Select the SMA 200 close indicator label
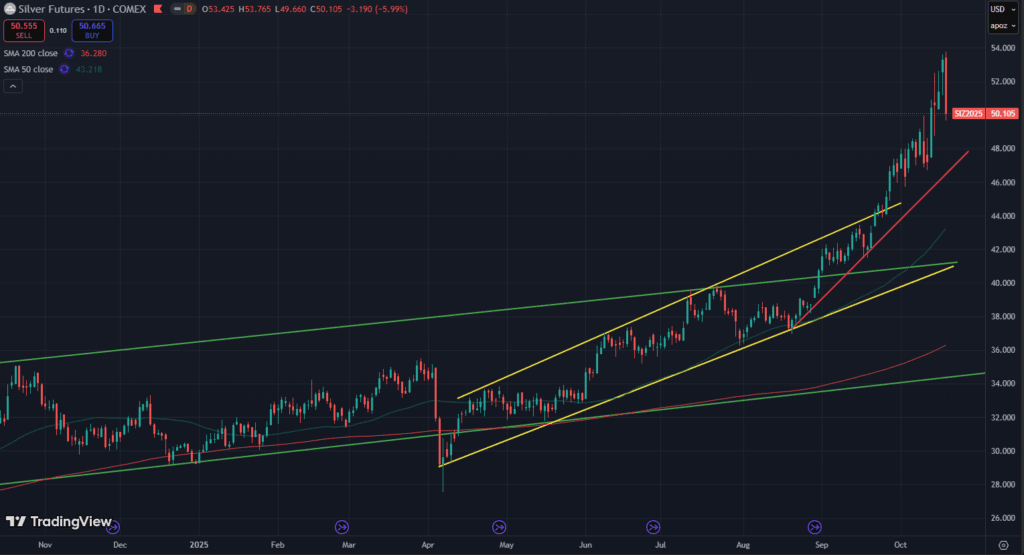The width and height of the screenshot is (1024, 555). 28,52
